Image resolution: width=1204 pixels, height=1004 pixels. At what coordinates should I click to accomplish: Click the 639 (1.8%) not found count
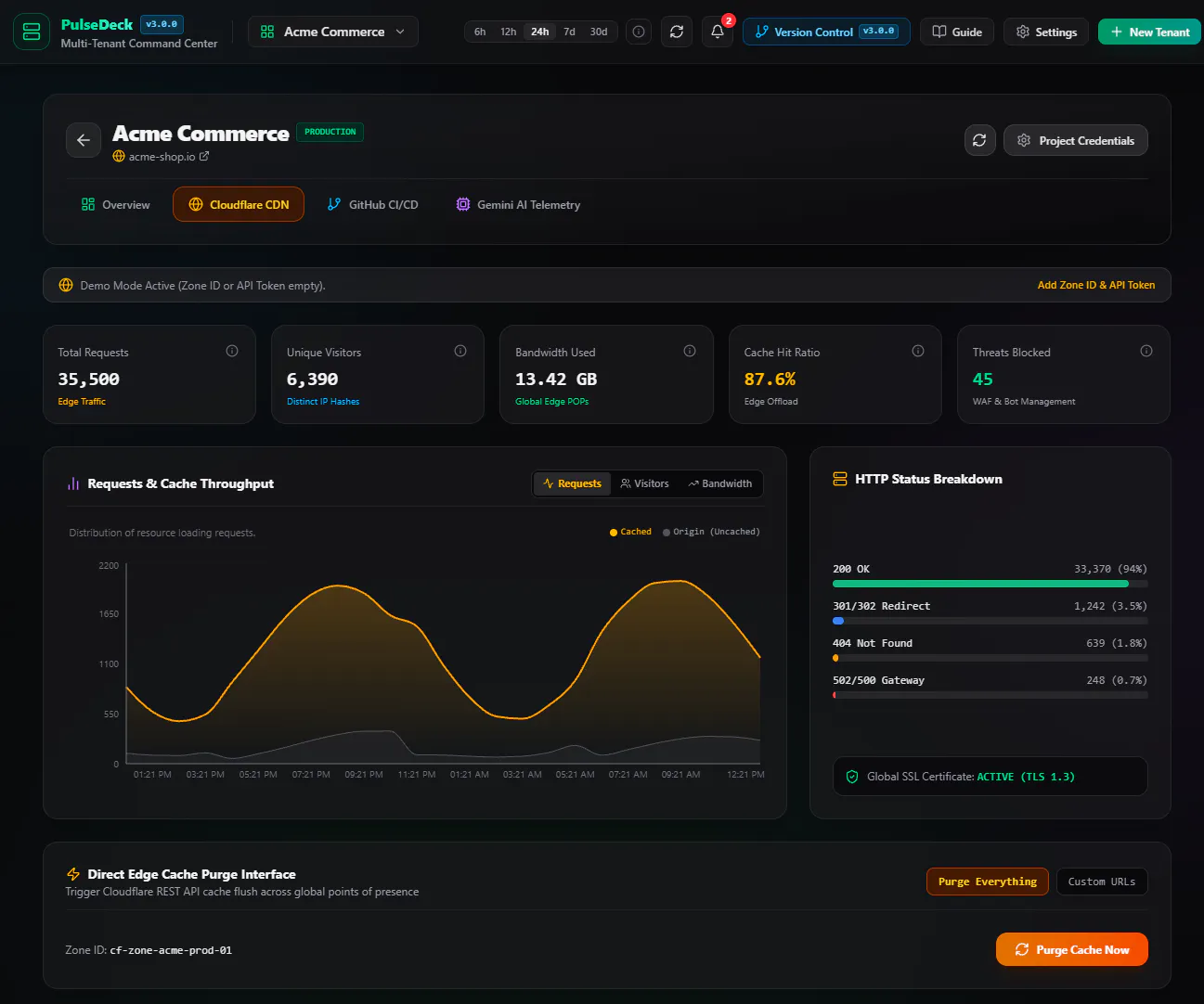1117,643
